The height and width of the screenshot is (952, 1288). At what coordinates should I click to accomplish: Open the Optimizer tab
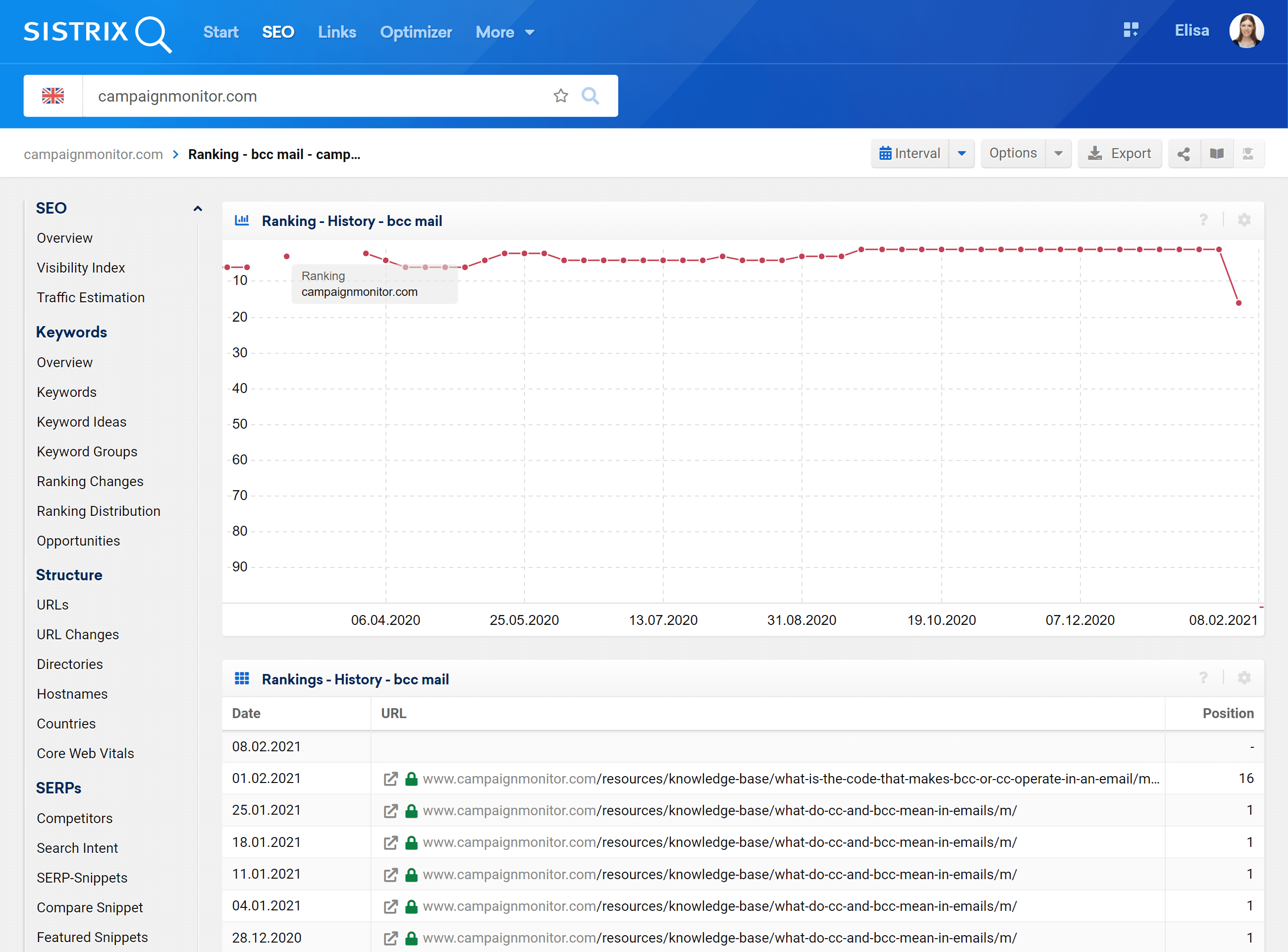[x=416, y=32]
